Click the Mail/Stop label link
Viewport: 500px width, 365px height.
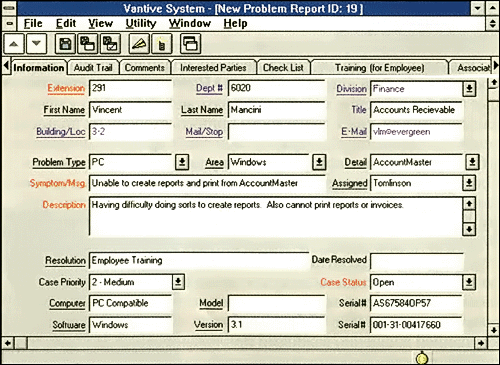tap(204, 132)
